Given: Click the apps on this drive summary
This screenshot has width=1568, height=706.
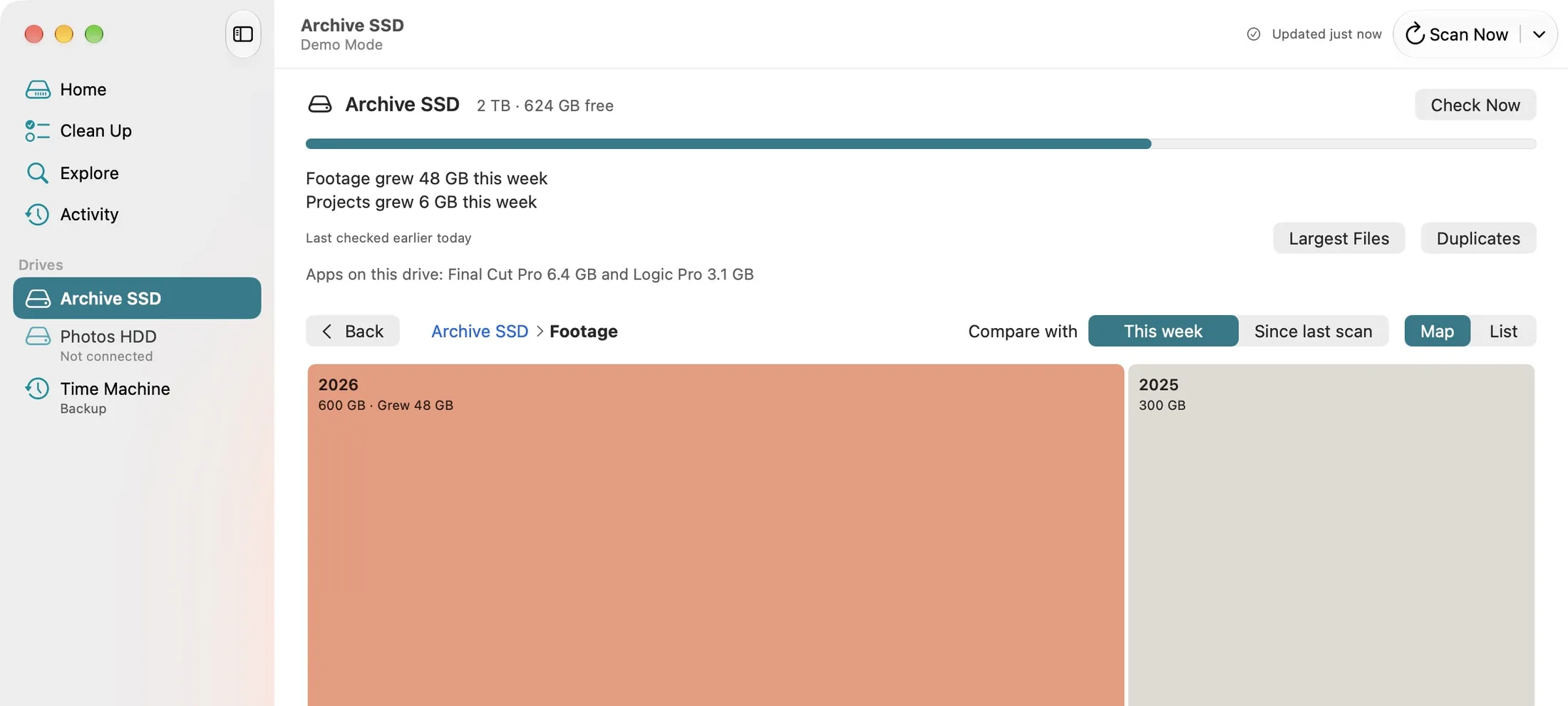Looking at the screenshot, I should [x=530, y=275].
